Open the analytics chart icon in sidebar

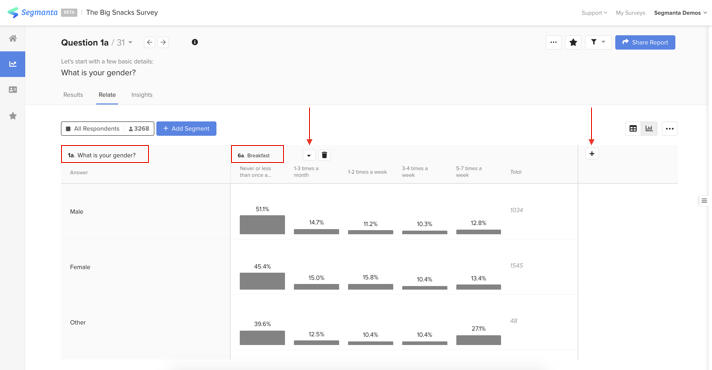13,64
